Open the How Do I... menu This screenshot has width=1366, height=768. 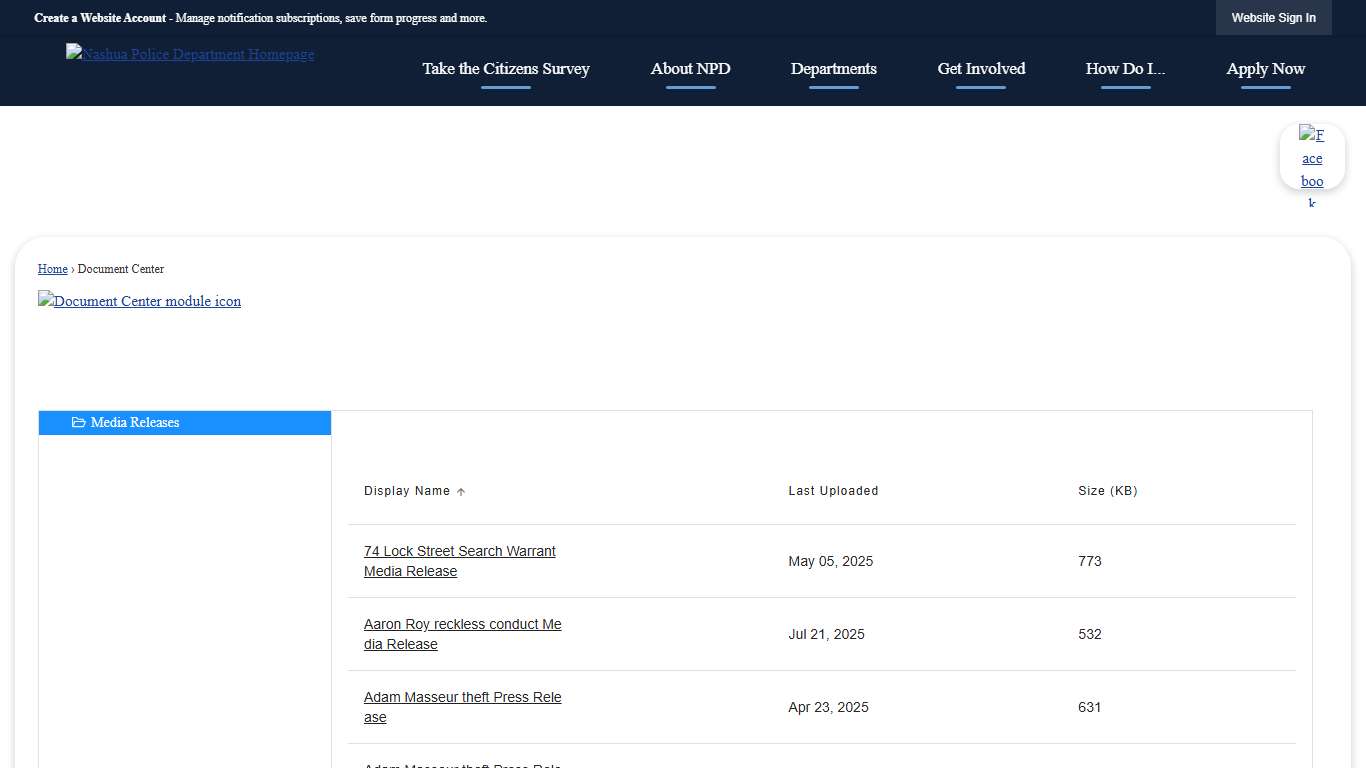point(1125,69)
